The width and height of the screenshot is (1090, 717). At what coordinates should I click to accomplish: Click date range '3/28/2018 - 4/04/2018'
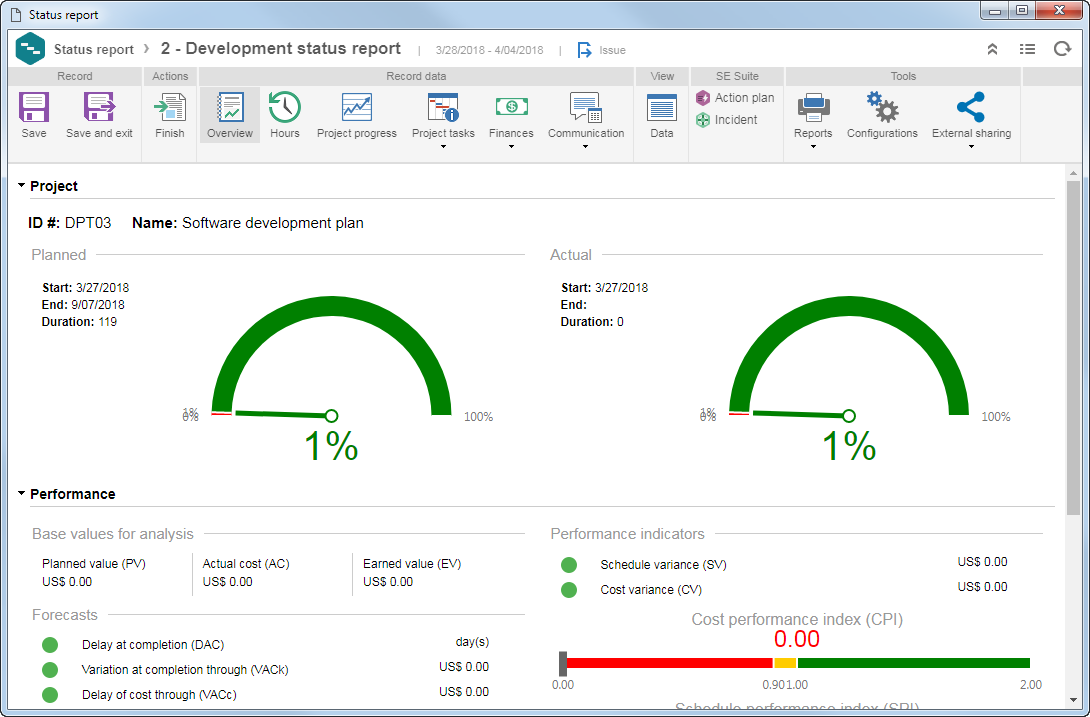[x=489, y=50]
